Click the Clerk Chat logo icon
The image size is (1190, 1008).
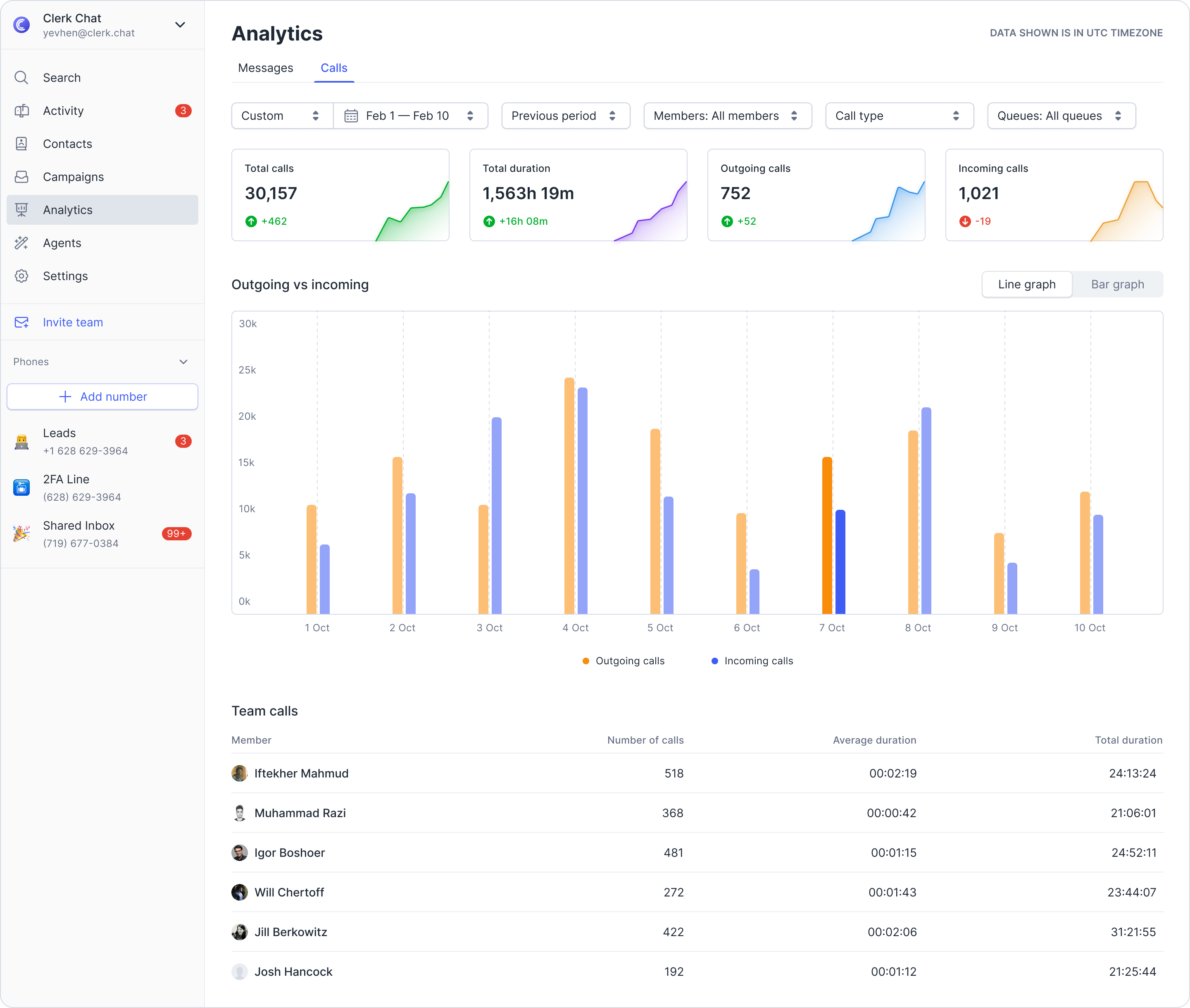pos(21,24)
